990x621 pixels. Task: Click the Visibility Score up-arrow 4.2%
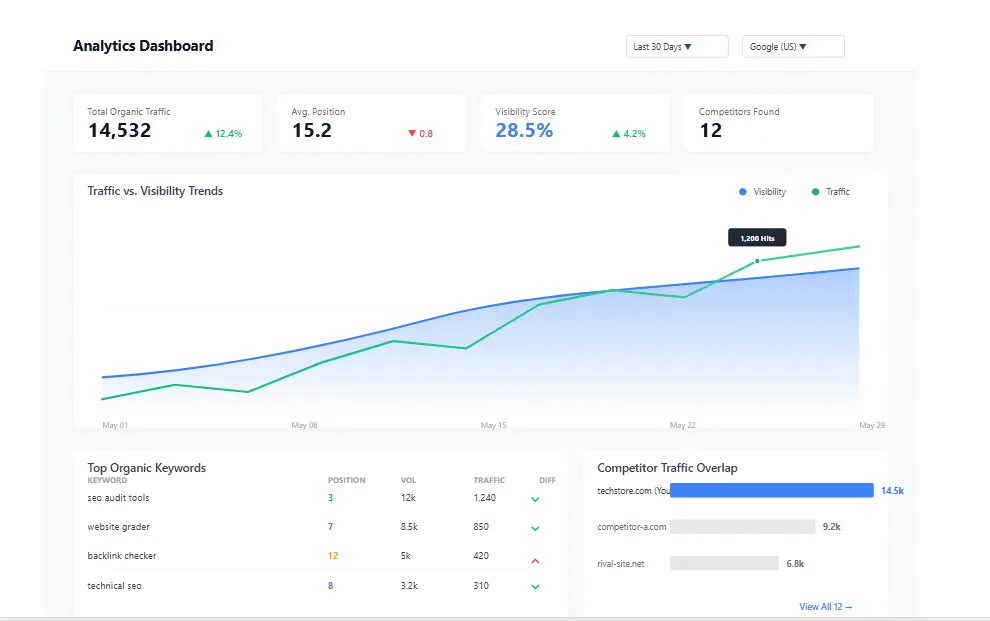[629, 134]
